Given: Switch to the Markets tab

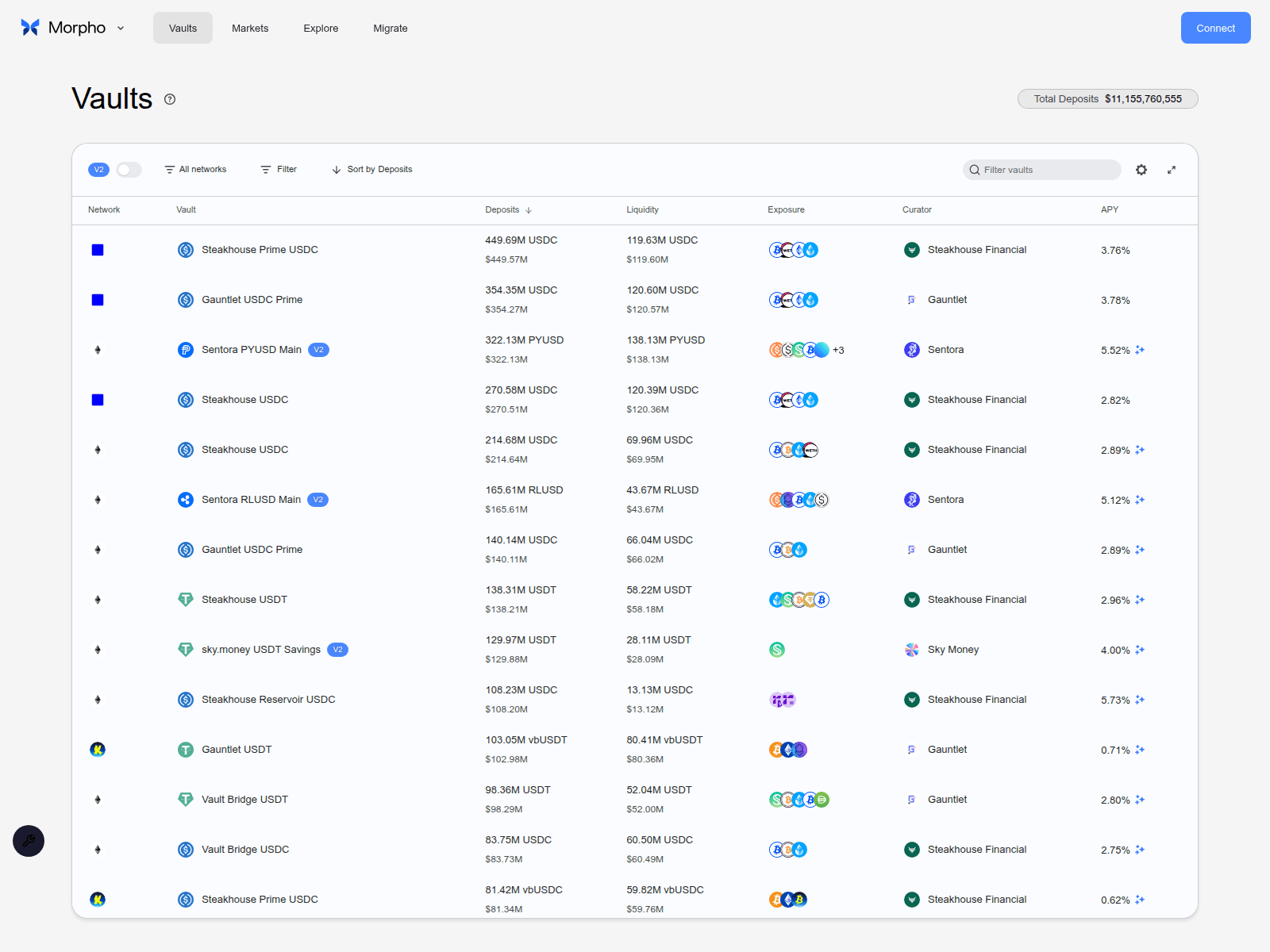Looking at the screenshot, I should click(x=250, y=28).
